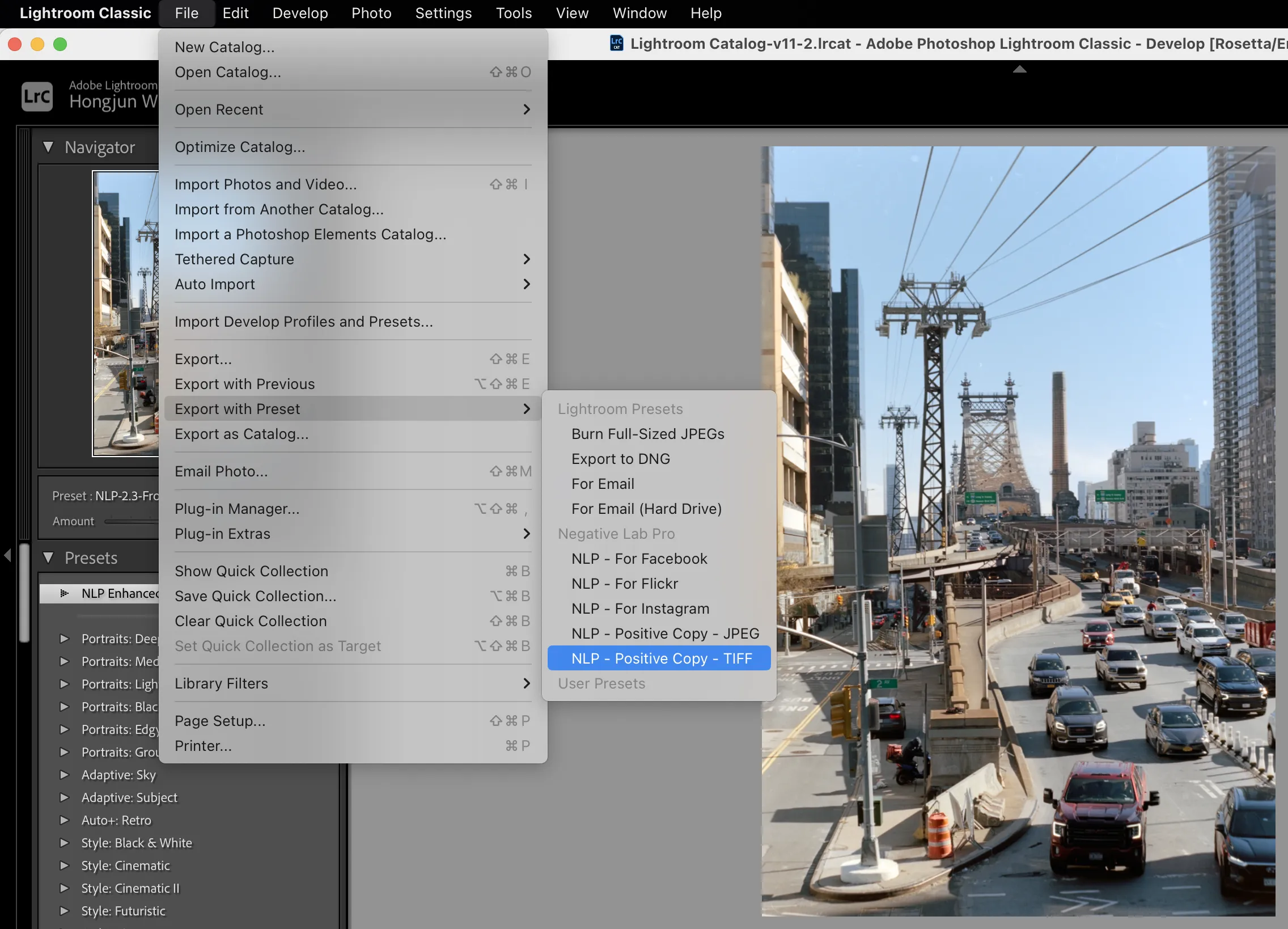
Task: Select Export with Previous
Action: pyautogui.click(x=353, y=384)
